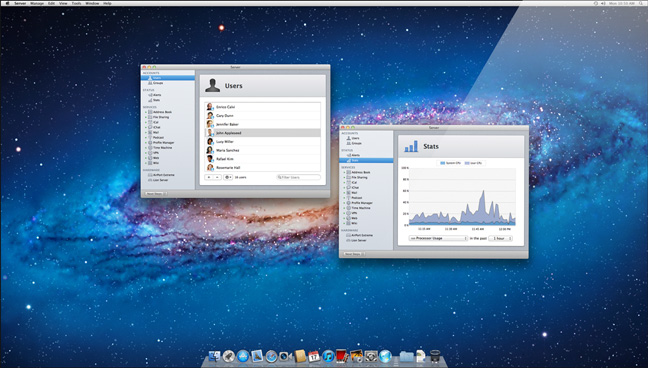
Task: Select user Gary Dunn in the list
Action: (262, 116)
